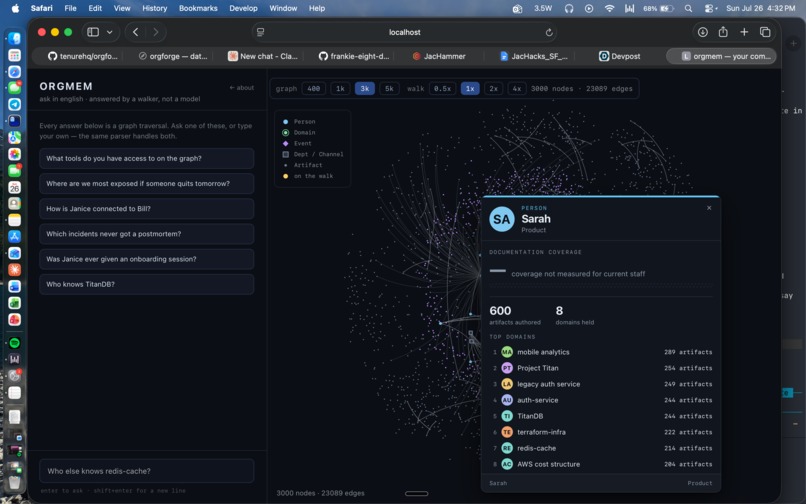Image resolution: width=806 pixels, height=504 pixels.
Task: Set walk speed to 0.5x
Action: [x=442, y=88]
